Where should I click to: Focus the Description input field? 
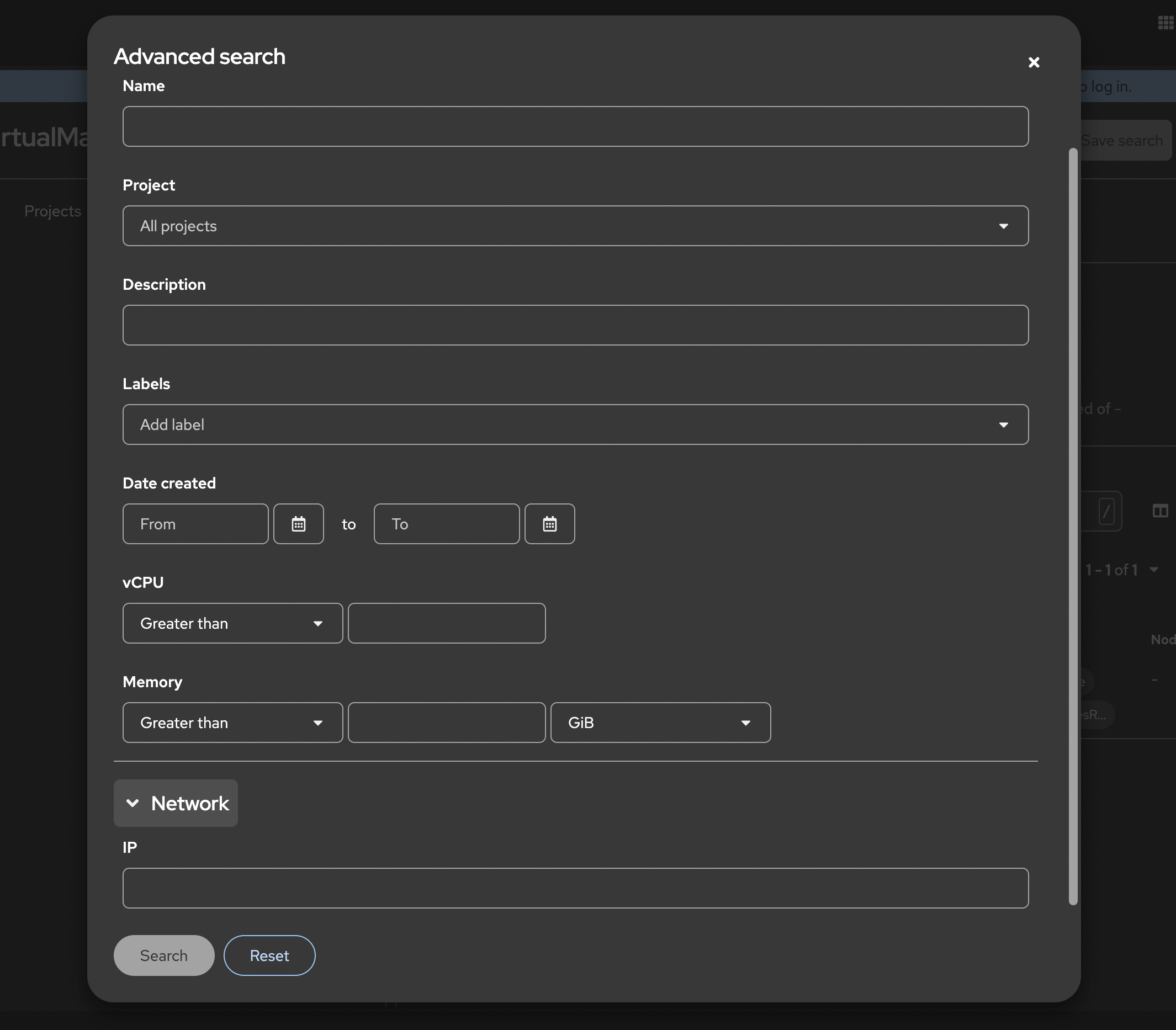(575, 325)
